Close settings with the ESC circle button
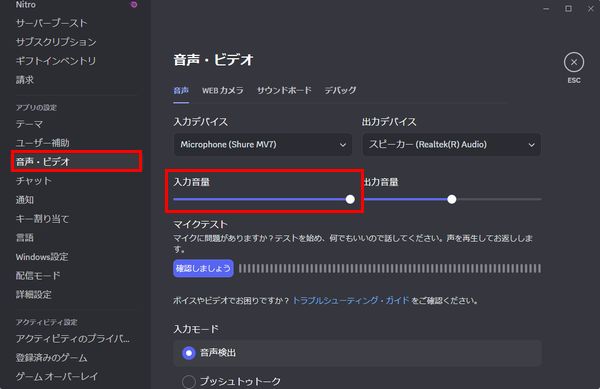600x389 pixels. pyautogui.click(x=574, y=62)
